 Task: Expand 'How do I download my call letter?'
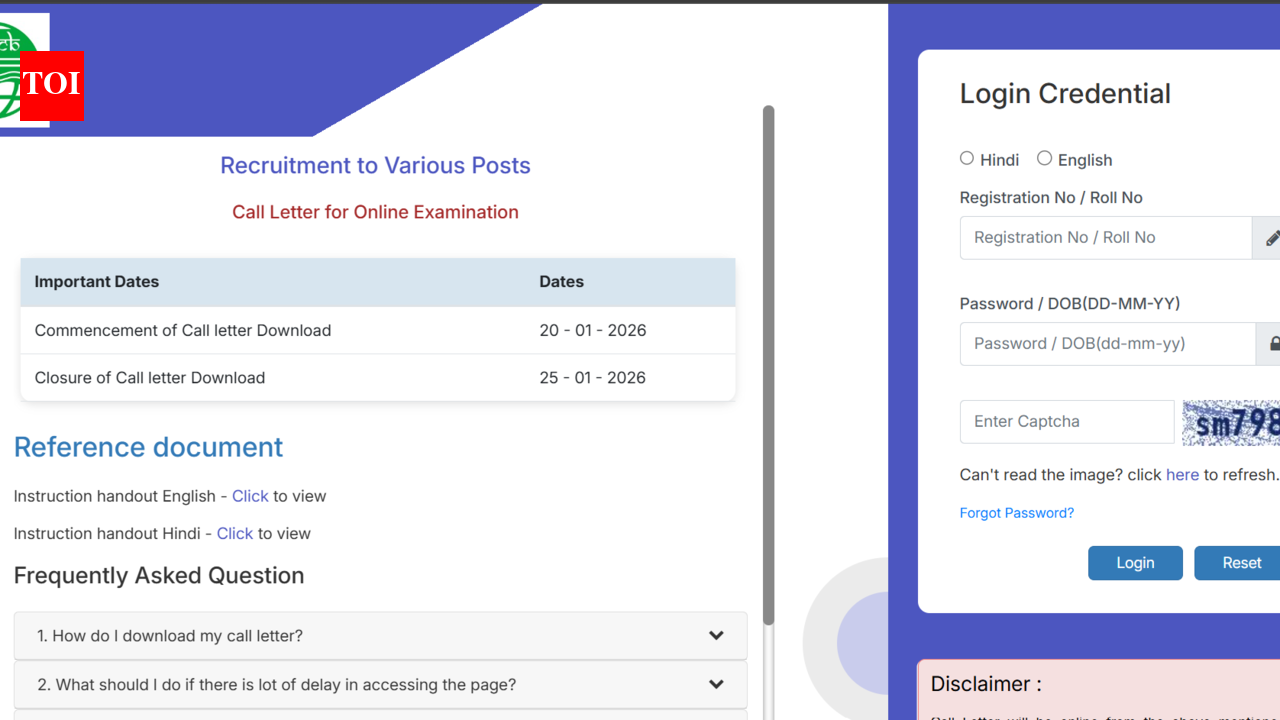[x=170, y=636]
